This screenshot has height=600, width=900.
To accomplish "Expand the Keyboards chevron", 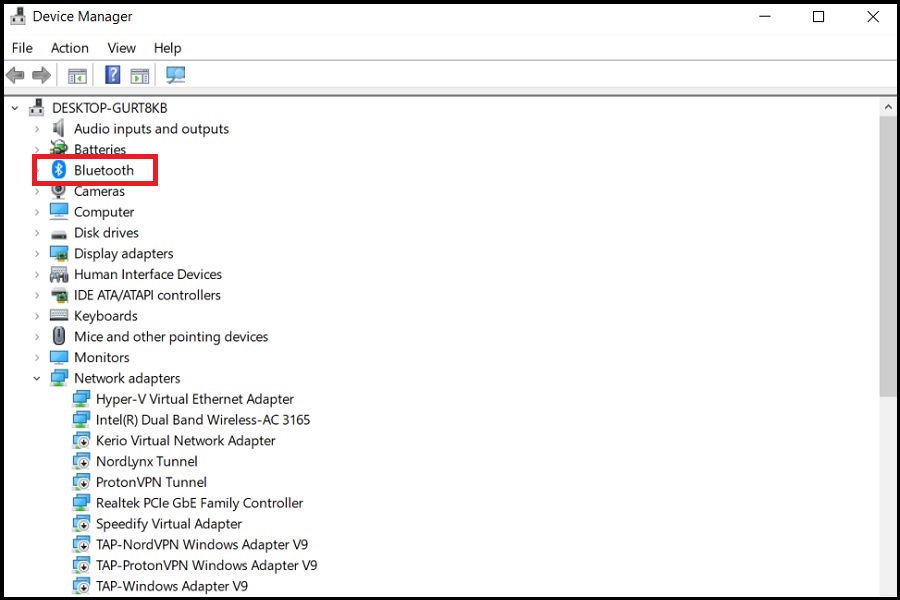I will click(x=37, y=316).
